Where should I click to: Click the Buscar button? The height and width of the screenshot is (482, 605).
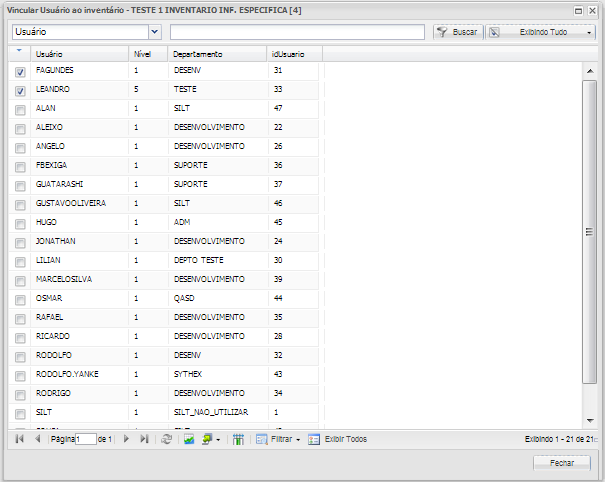point(458,32)
